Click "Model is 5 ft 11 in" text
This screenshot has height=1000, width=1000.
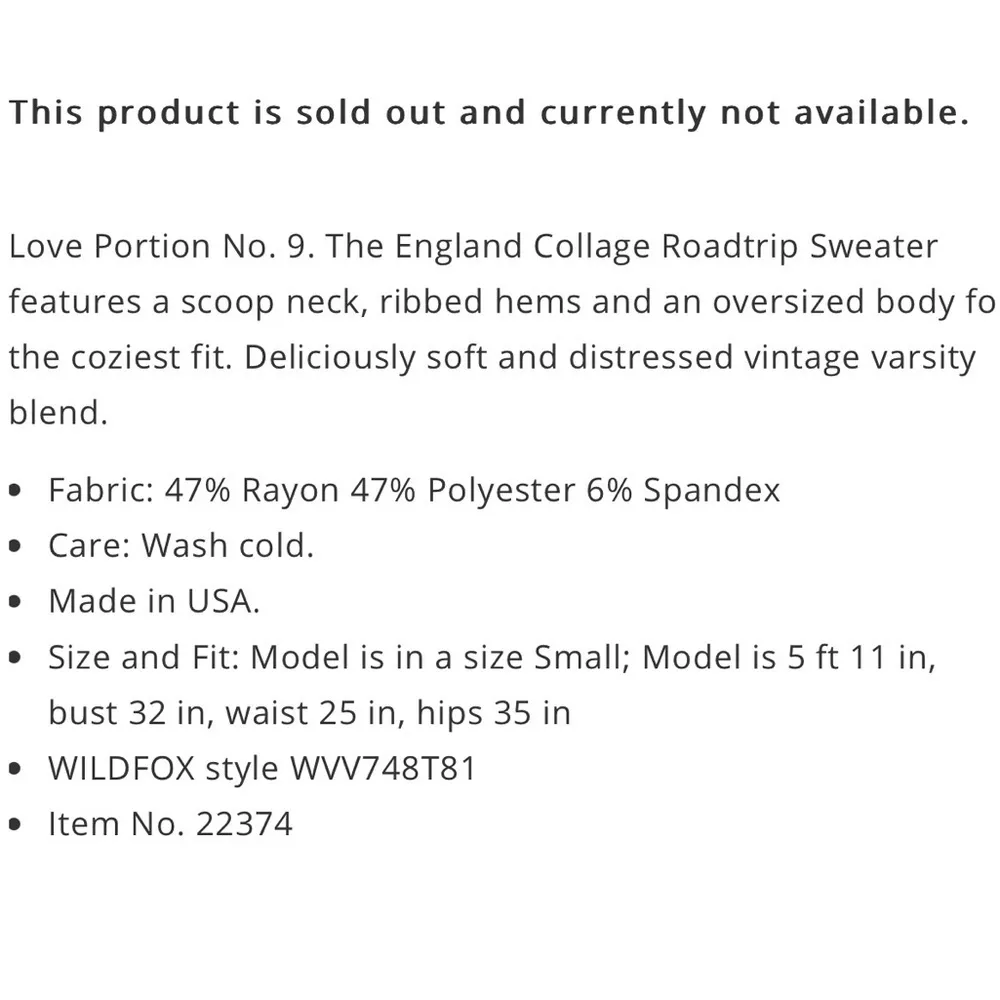(x=789, y=657)
